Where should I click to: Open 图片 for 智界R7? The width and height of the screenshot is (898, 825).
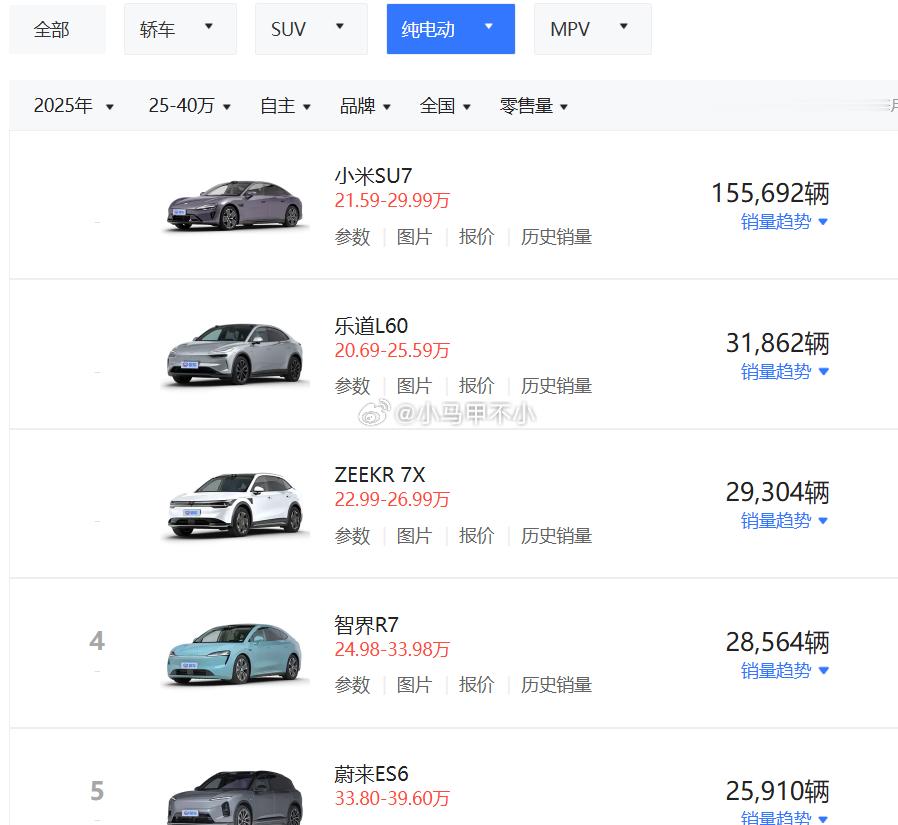pyautogui.click(x=415, y=685)
